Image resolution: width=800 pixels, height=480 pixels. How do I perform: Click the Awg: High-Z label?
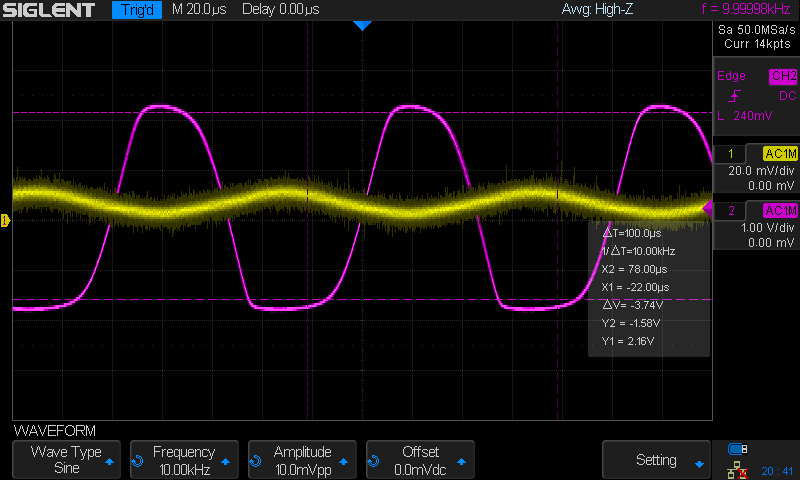(x=597, y=9)
